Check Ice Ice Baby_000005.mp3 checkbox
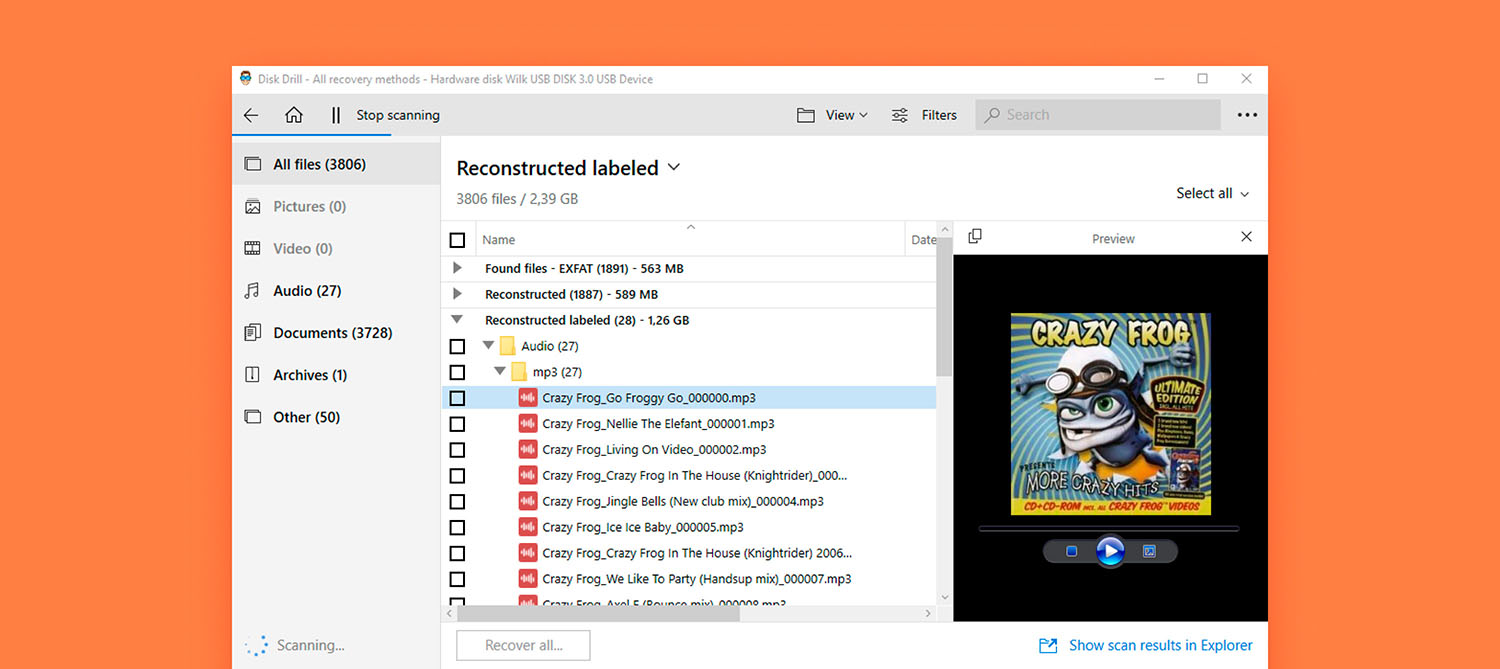Image resolution: width=1500 pixels, height=669 pixels. (457, 528)
